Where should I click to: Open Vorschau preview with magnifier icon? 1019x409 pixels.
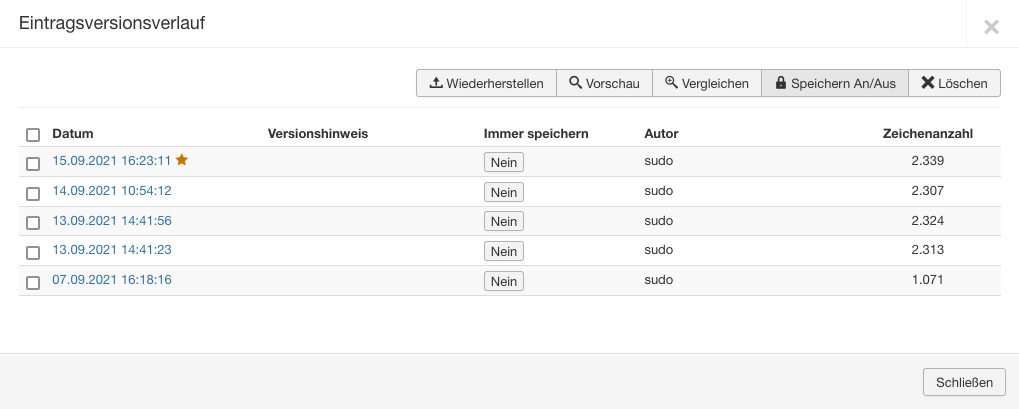(604, 83)
